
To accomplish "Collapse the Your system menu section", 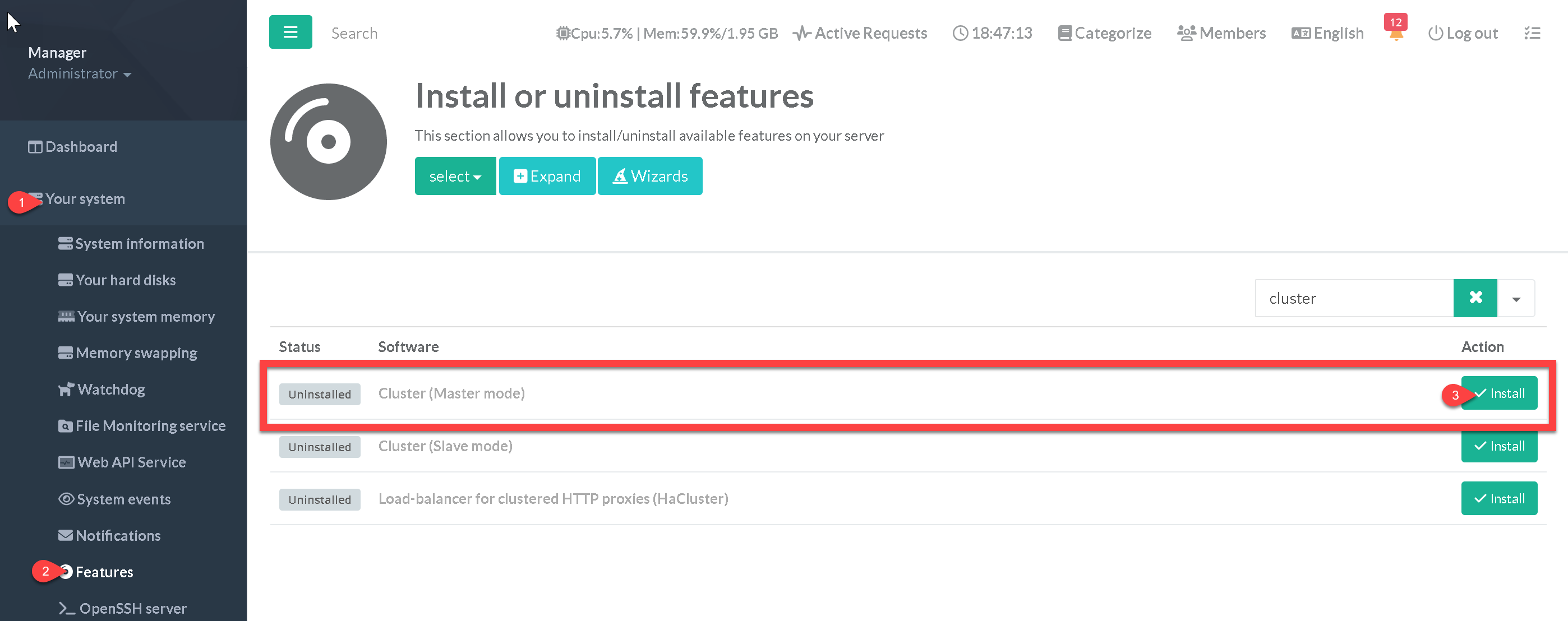I will (85, 199).
